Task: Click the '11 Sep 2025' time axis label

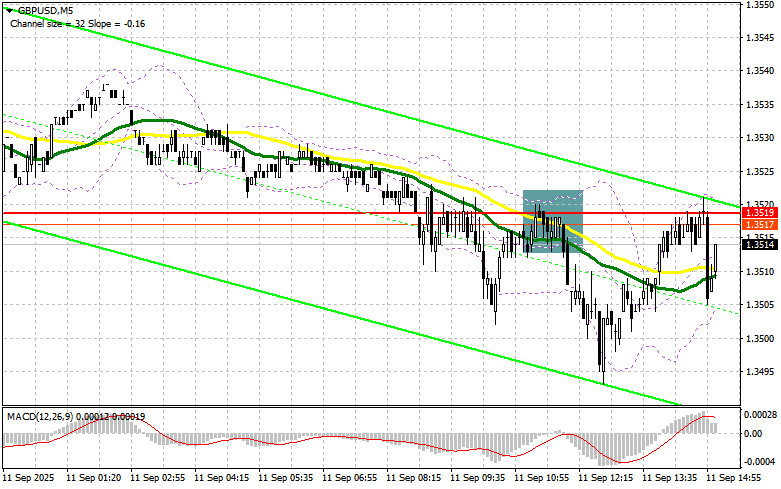Action: (29, 478)
